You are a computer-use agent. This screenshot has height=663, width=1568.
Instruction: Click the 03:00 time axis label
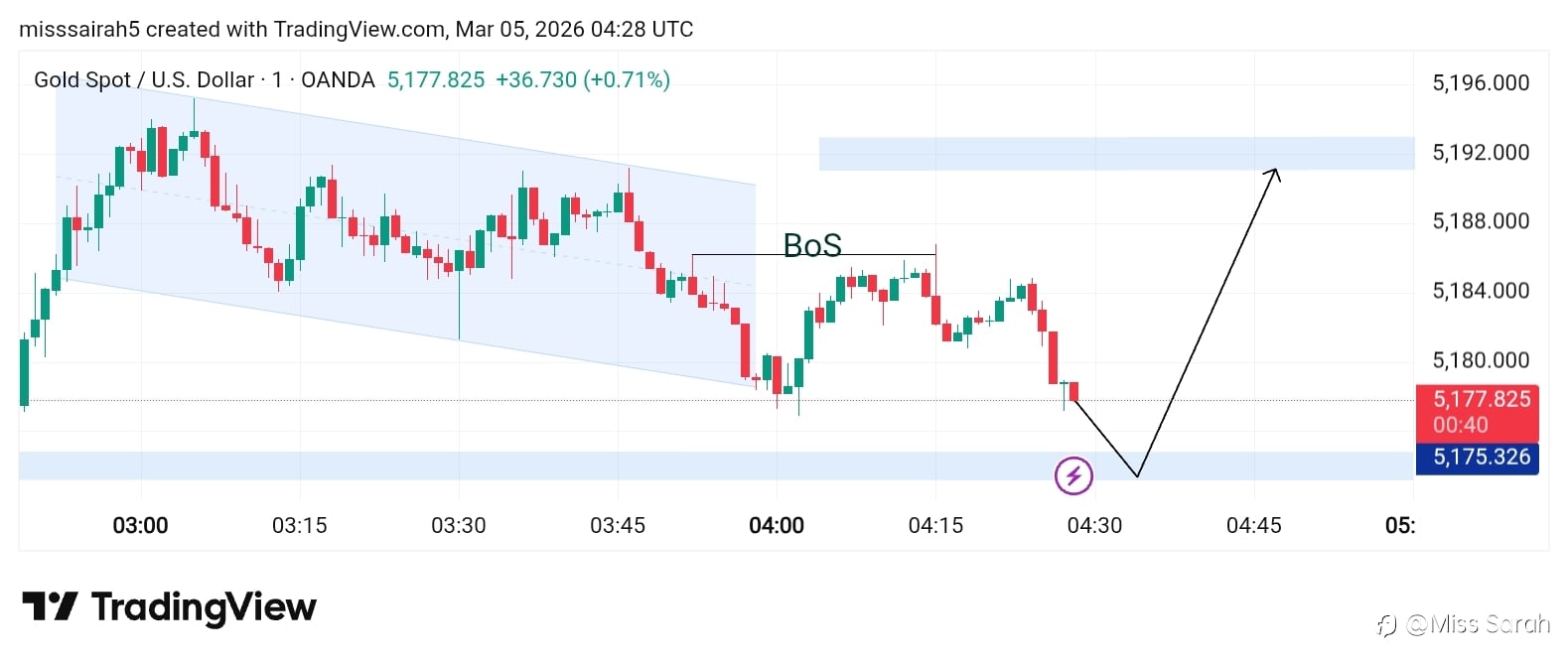(x=141, y=525)
